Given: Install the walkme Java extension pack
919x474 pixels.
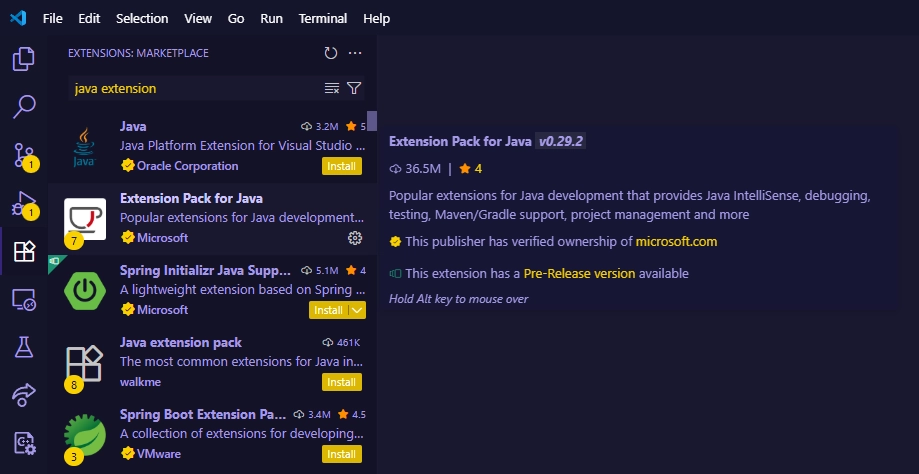Looking at the screenshot, I should [x=342, y=382].
